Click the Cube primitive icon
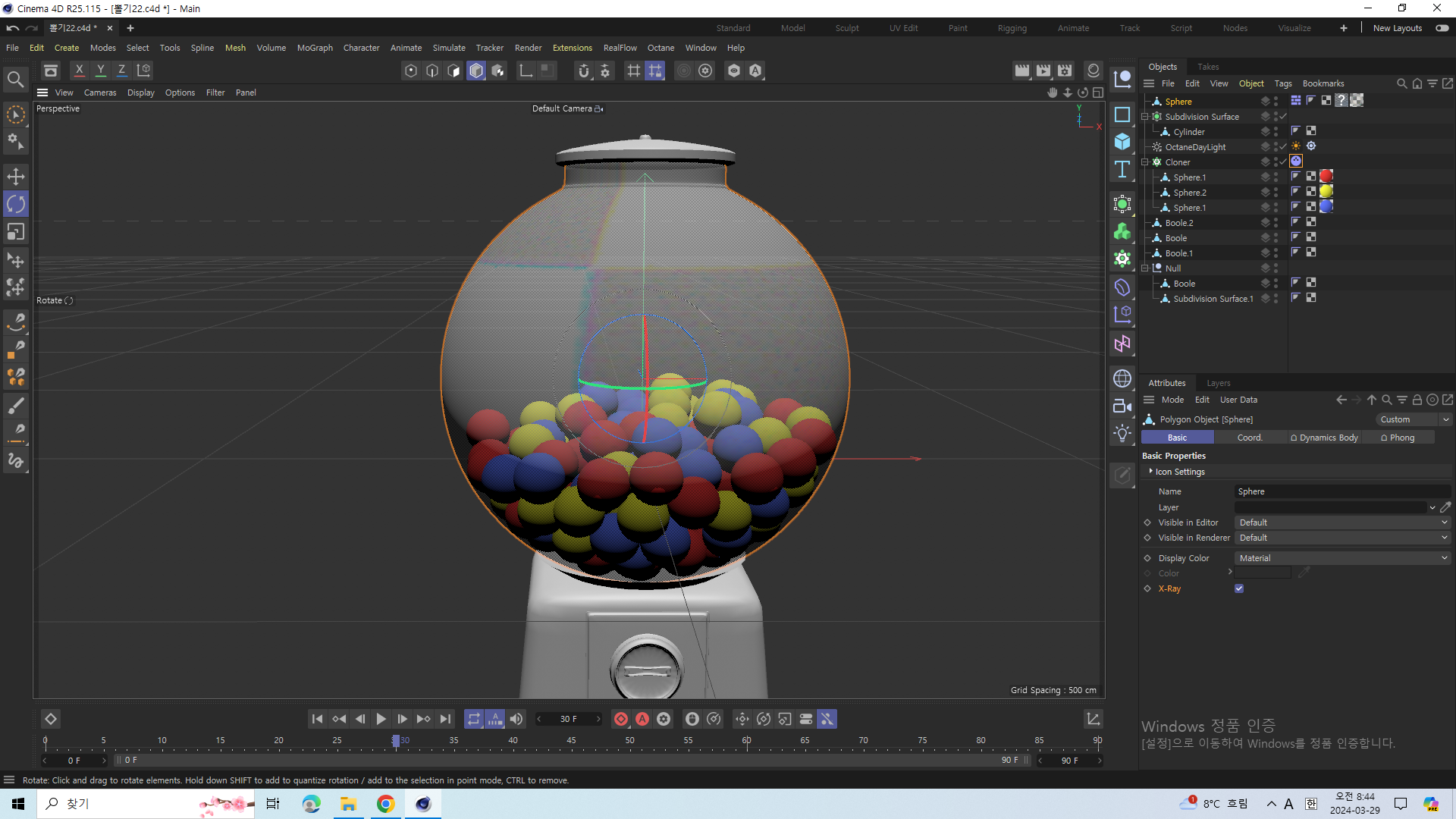Viewport: 1456px width, 819px height. pos(1122,142)
